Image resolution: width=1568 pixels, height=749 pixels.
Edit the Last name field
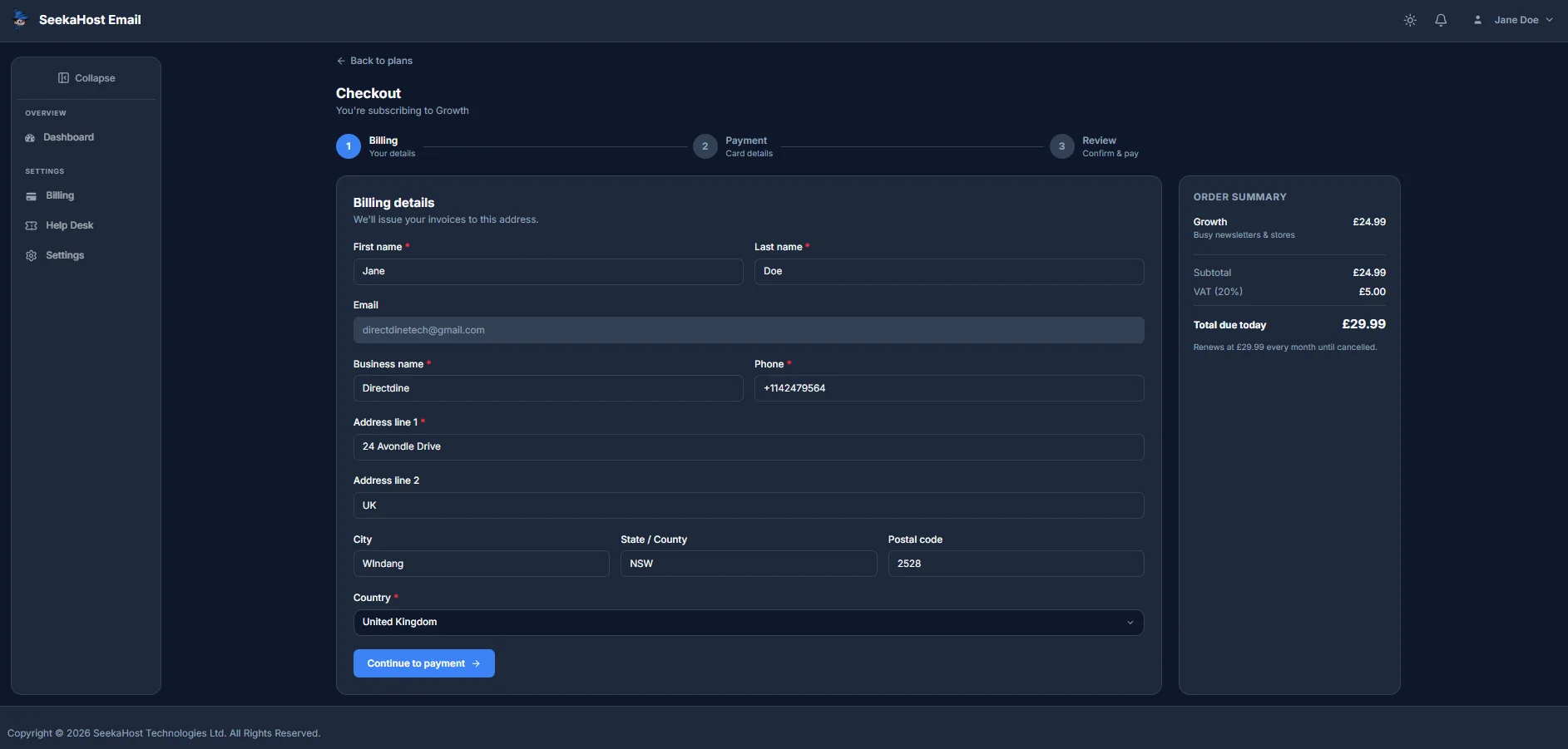point(949,272)
